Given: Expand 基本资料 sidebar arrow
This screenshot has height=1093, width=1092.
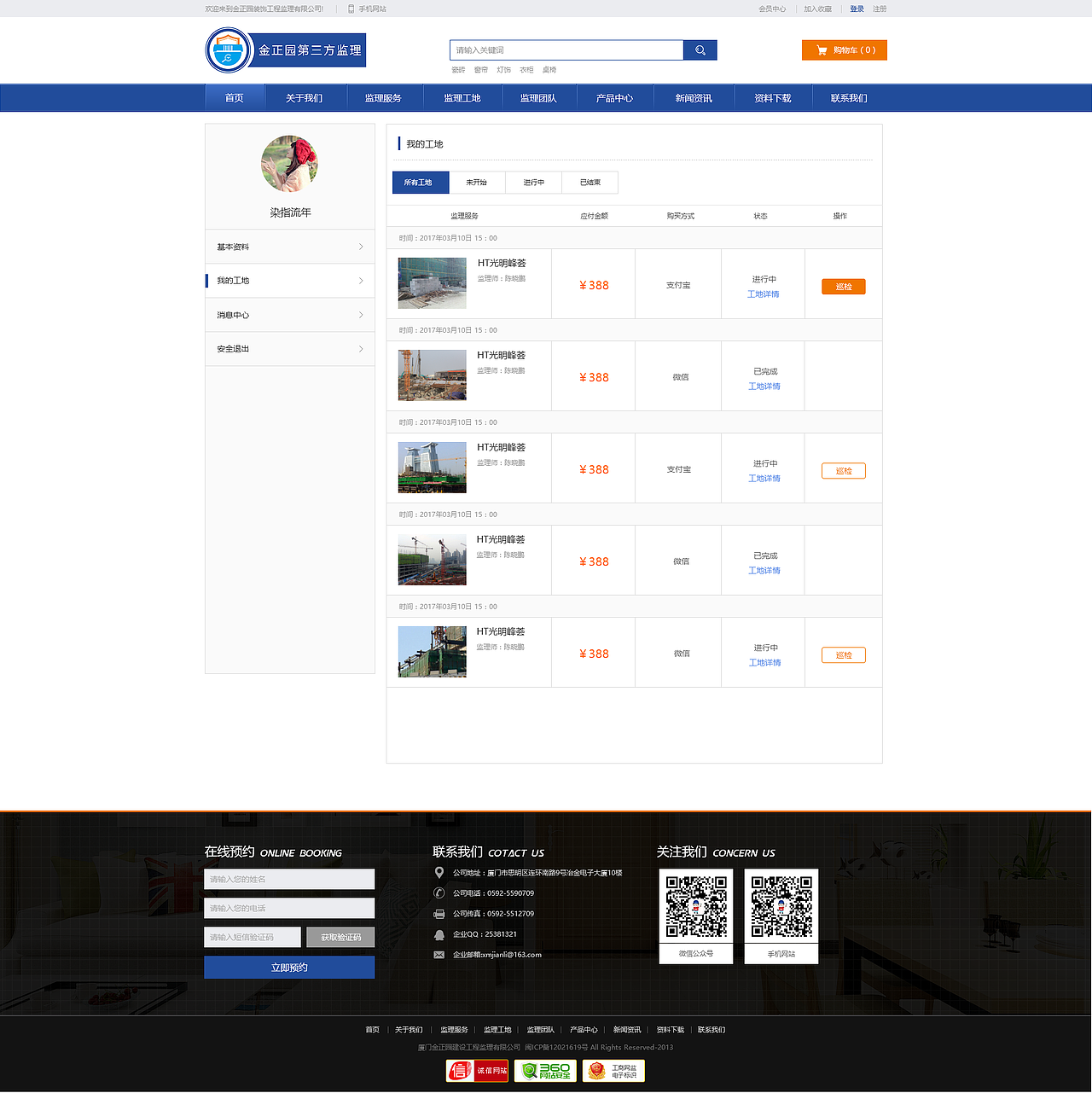Looking at the screenshot, I should 361,247.
